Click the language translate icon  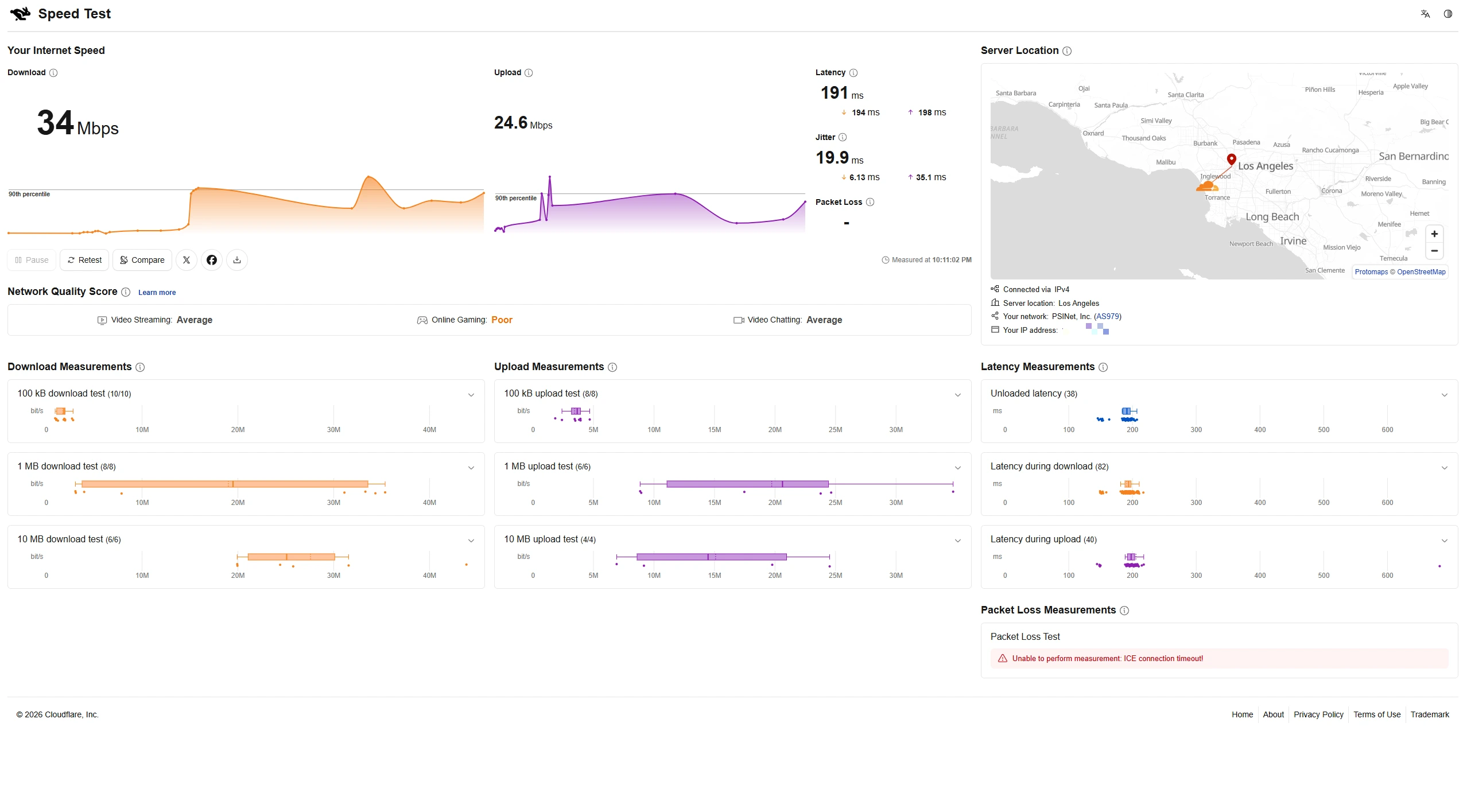(x=1425, y=14)
